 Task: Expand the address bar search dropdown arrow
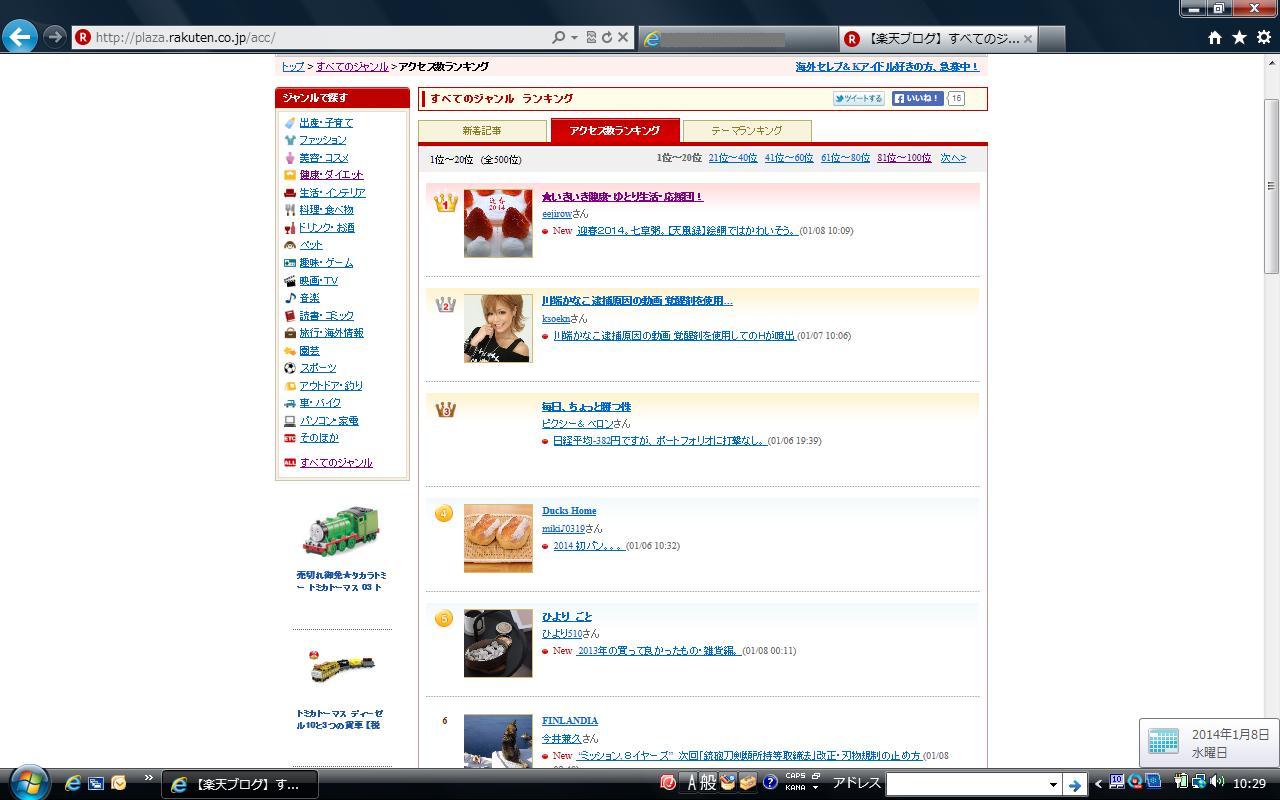[574, 37]
